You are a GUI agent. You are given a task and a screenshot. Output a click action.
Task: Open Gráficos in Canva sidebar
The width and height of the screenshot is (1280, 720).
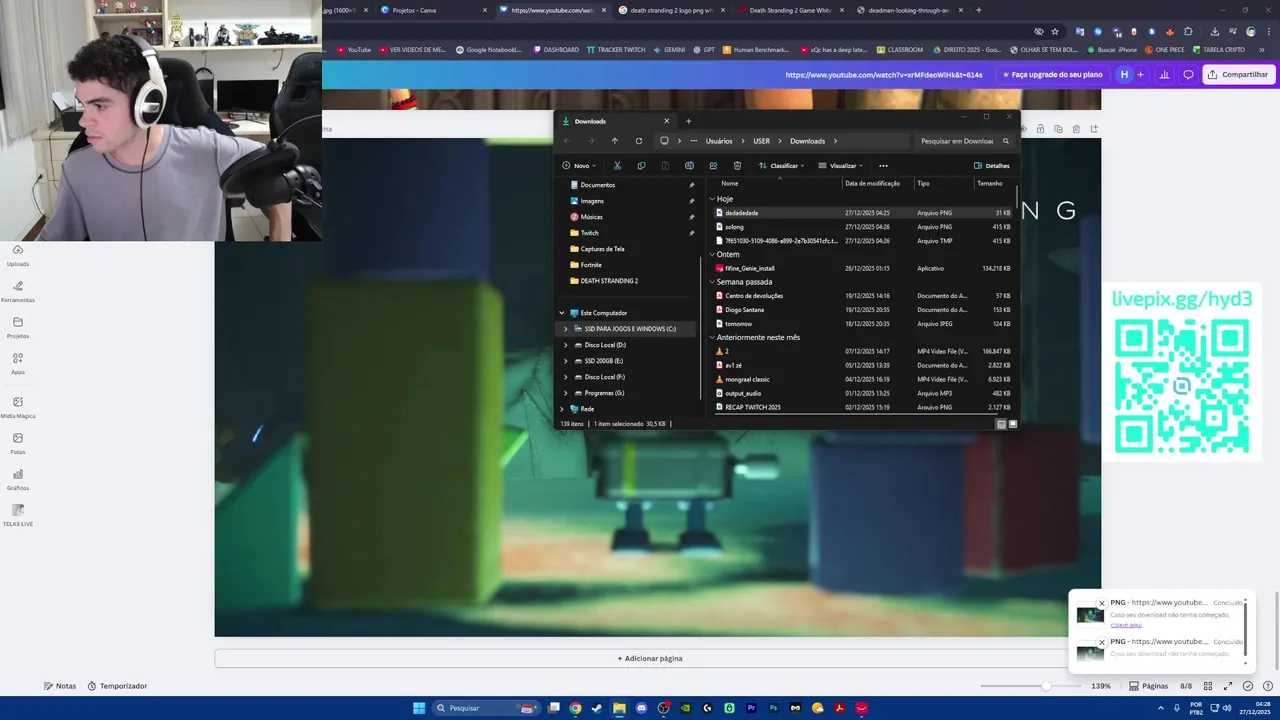(18, 480)
